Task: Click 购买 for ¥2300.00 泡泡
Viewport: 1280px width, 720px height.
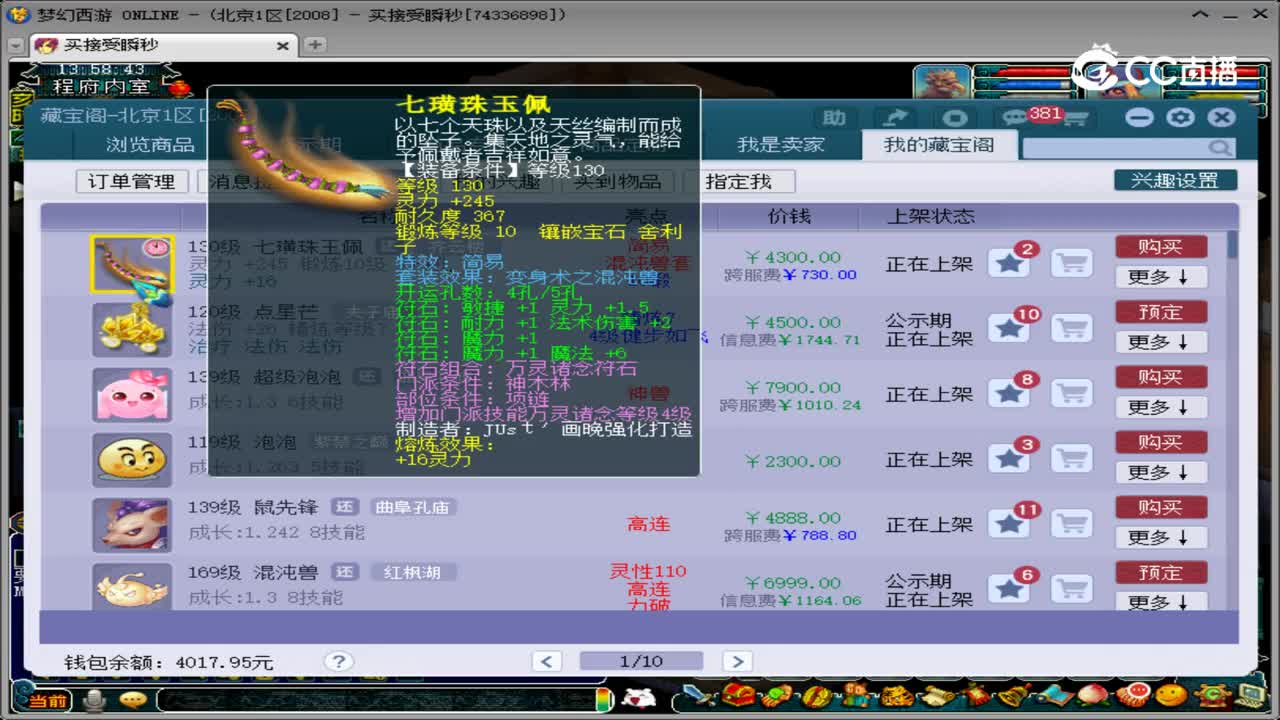Action: tap(1161, 442)
